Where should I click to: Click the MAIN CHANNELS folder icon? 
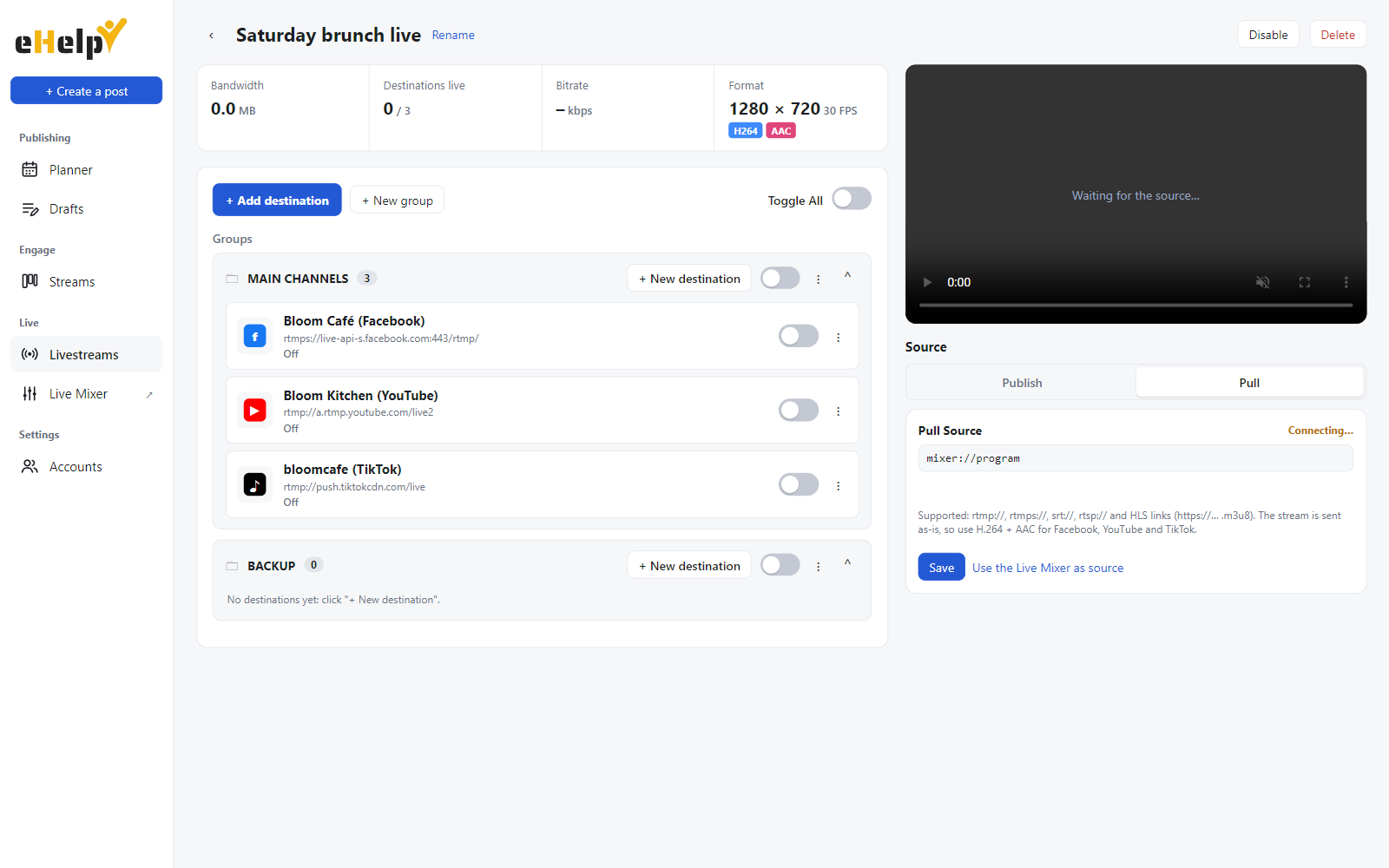(x=232, y=279)
